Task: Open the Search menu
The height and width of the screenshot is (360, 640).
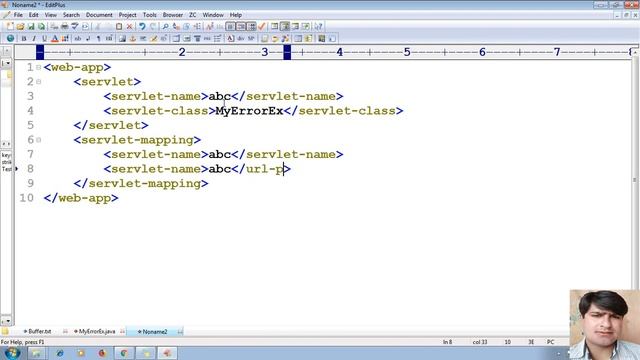Action: pyautogui.click(x=71, y=15)
